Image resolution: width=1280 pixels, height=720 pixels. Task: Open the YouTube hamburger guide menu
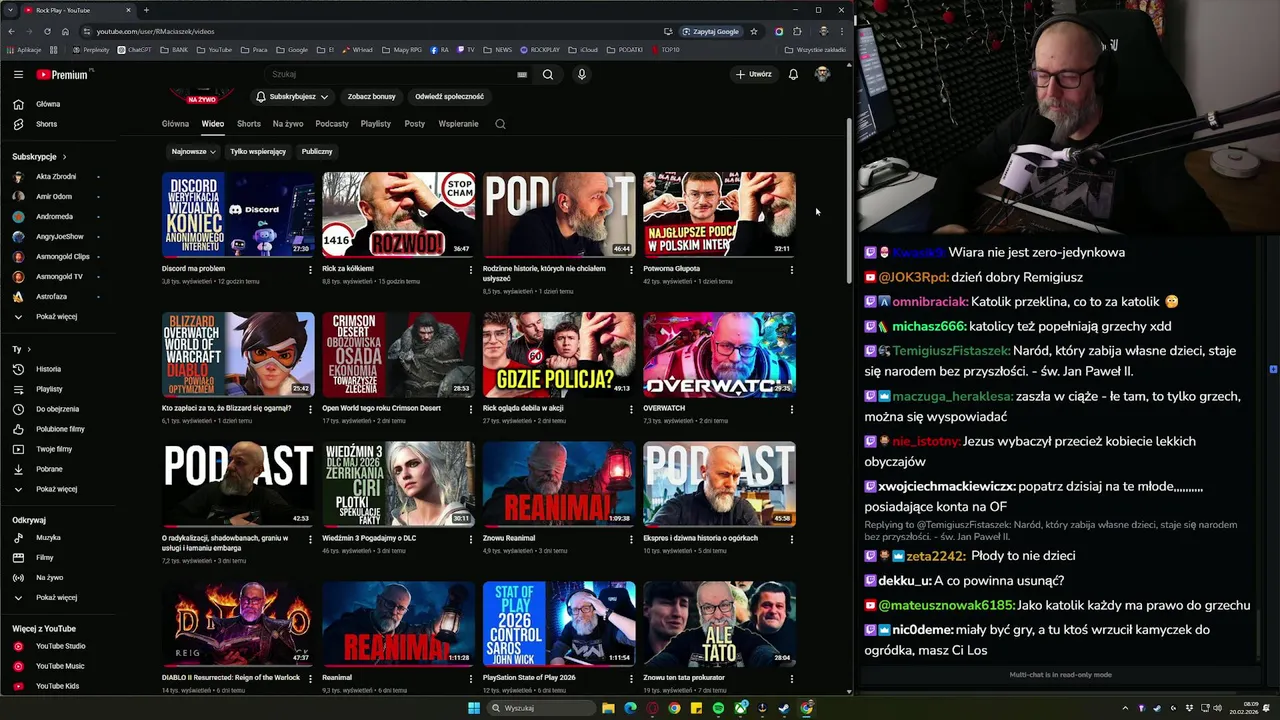(18, 74)
